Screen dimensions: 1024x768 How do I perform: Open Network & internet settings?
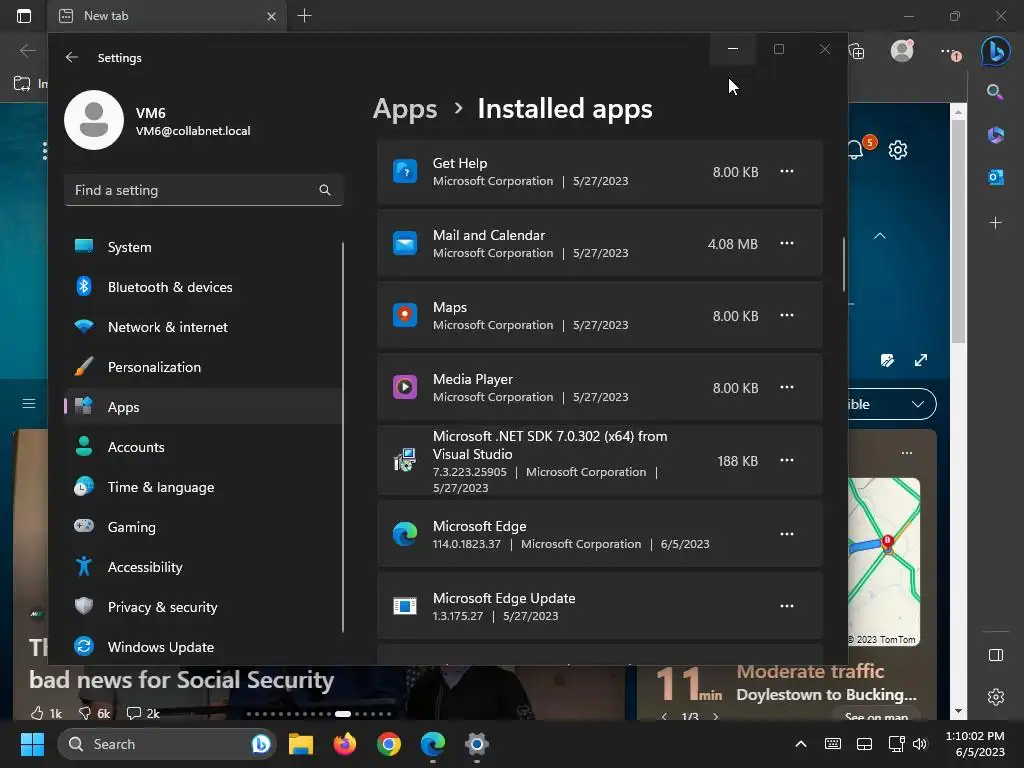(204, 327)
